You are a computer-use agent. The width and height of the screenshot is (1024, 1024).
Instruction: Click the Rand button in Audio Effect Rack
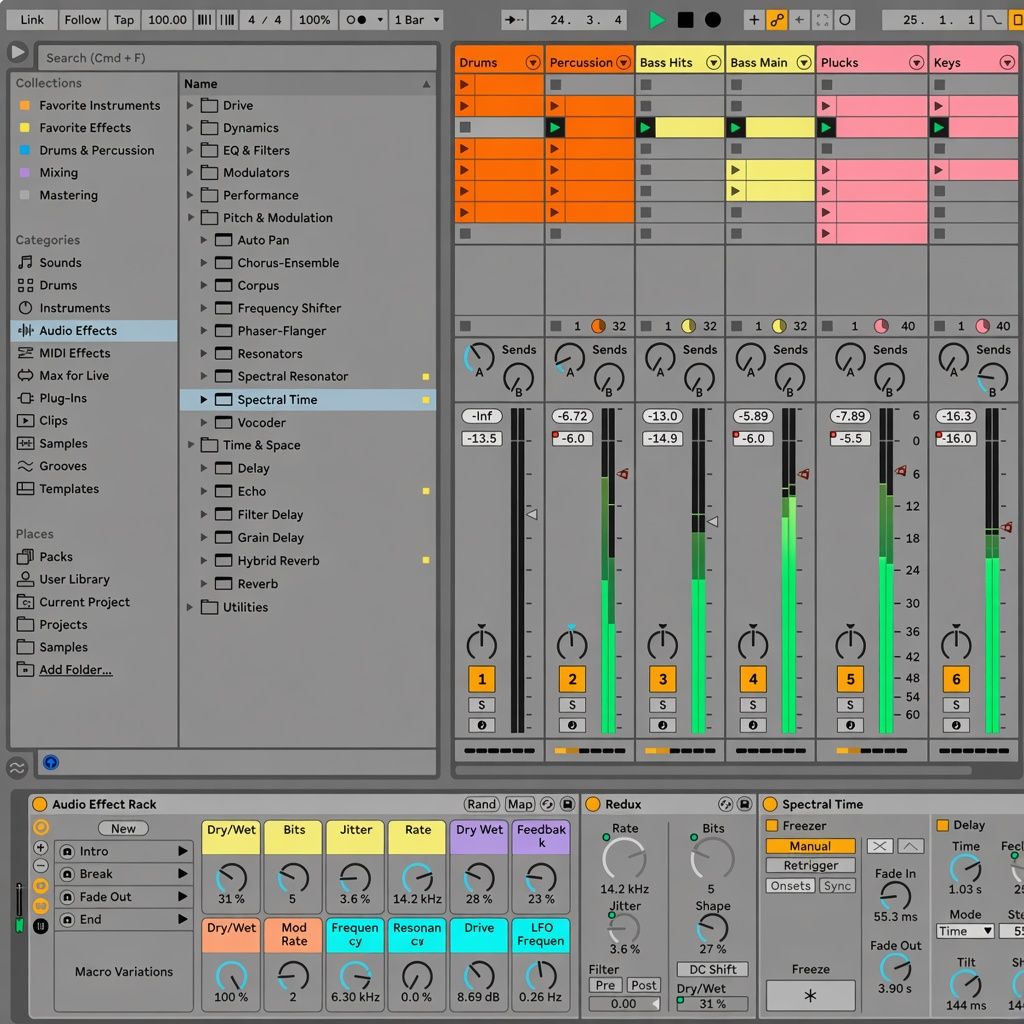481,804
